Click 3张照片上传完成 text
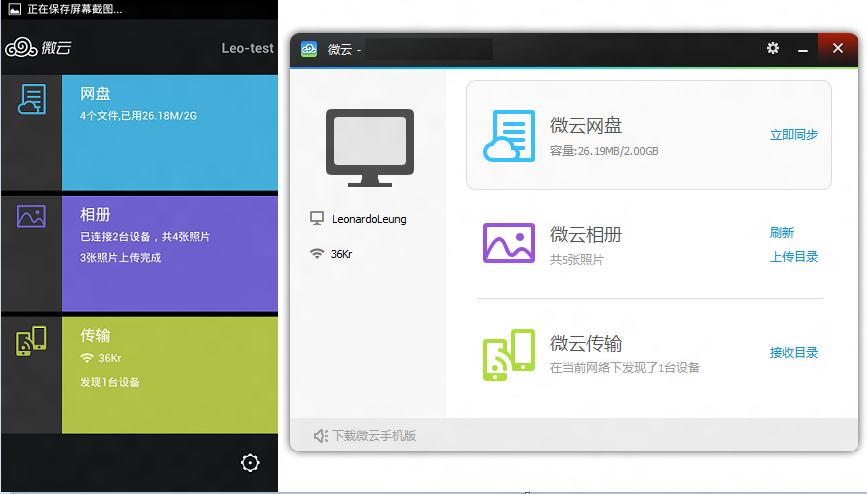This screenshot has width=867, height=494. (x=121, y=258)
